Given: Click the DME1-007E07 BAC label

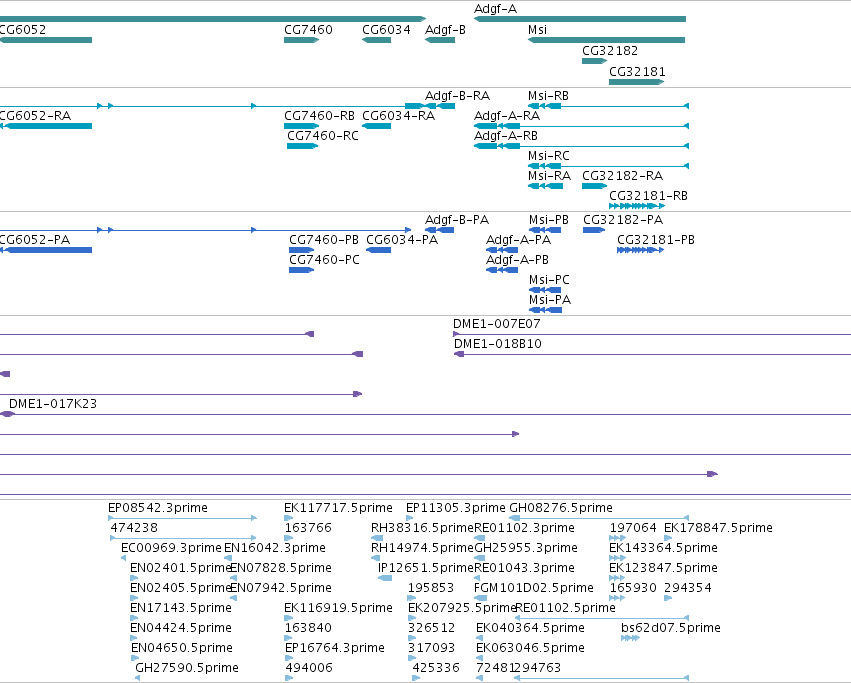Looking at the screenshot, I should 497,325.
